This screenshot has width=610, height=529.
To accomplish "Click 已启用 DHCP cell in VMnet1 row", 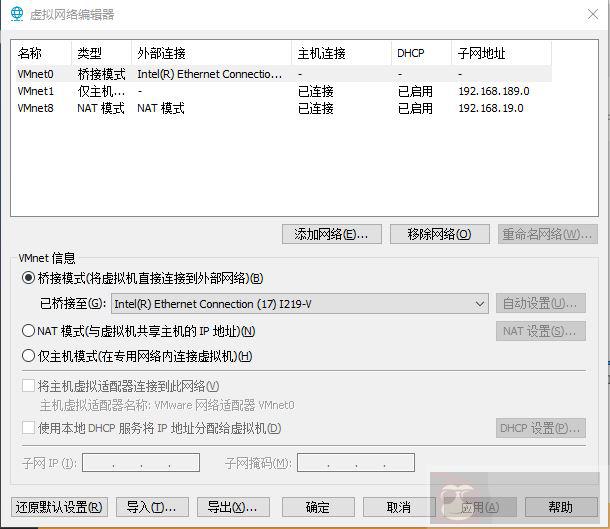I will [x=415, y=91].
